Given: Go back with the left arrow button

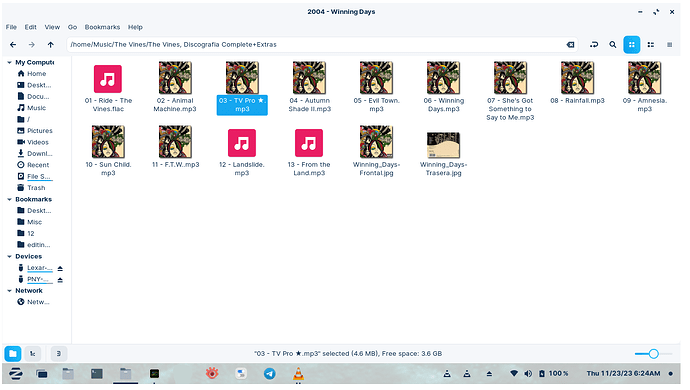Looking at the screenshot, I should pyautogui.click(x=13, y=44).
